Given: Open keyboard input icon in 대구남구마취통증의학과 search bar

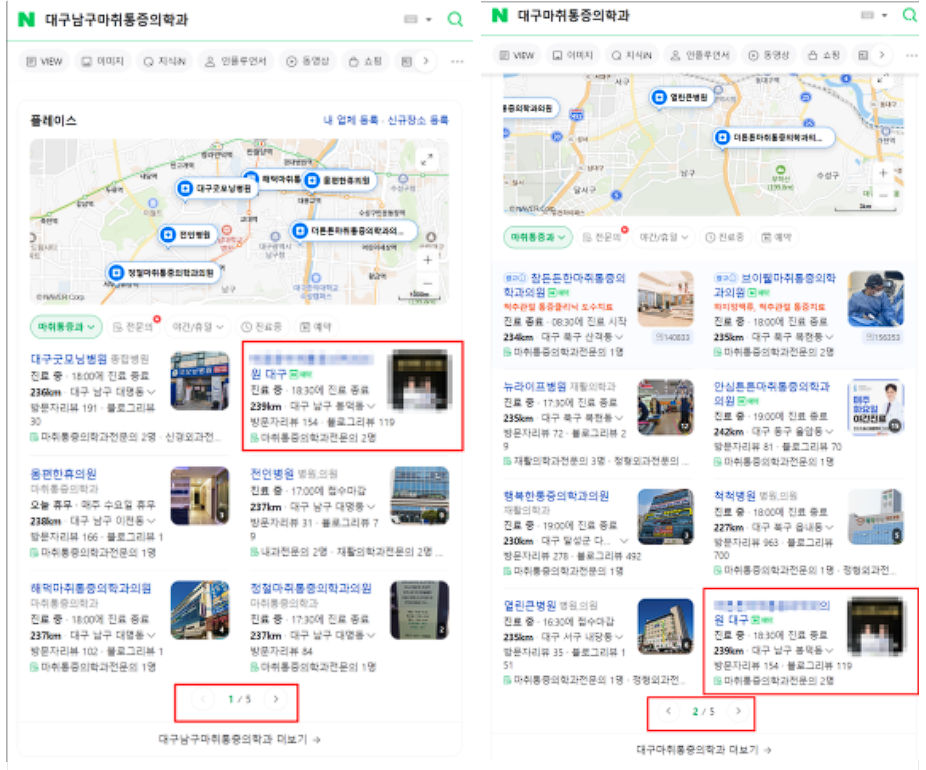Looking at the screenshot, I should 410,19.
